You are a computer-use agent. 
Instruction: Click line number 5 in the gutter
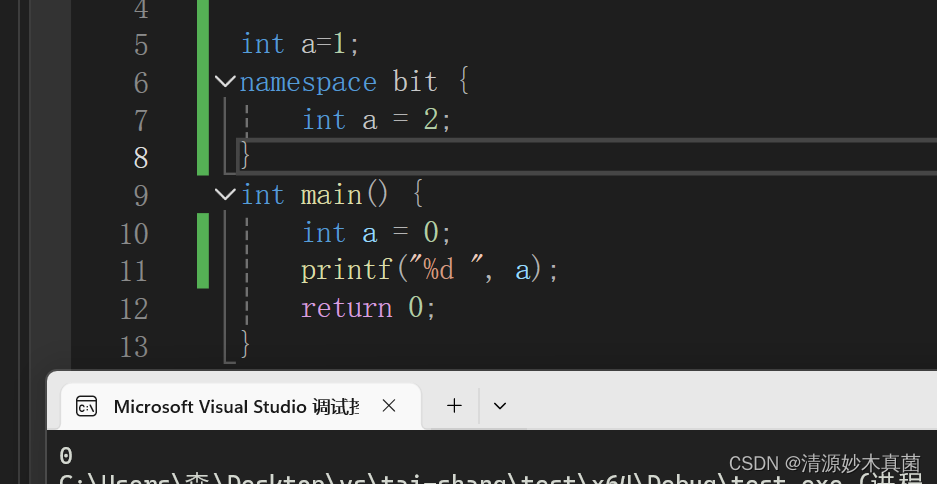point(141,45)
